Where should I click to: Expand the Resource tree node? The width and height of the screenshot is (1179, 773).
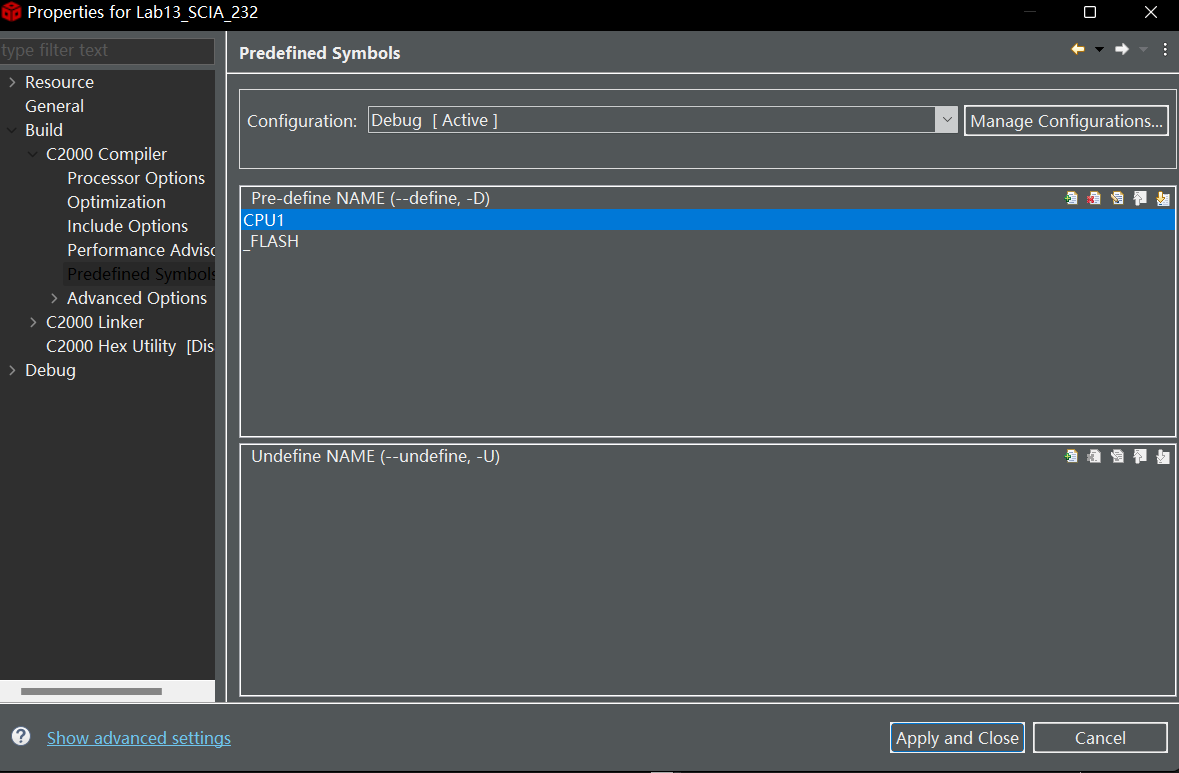(x=12, y=82)
